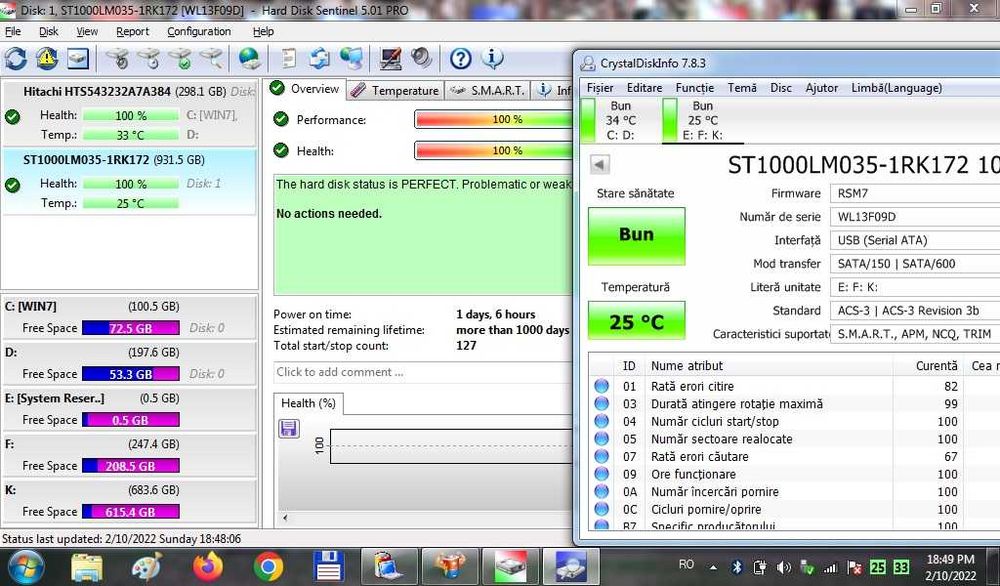Click the speaker sound toolbar icon
The width and height of the screenshot is (1000, 586).
pyautogui.click(x=421, y=58)
